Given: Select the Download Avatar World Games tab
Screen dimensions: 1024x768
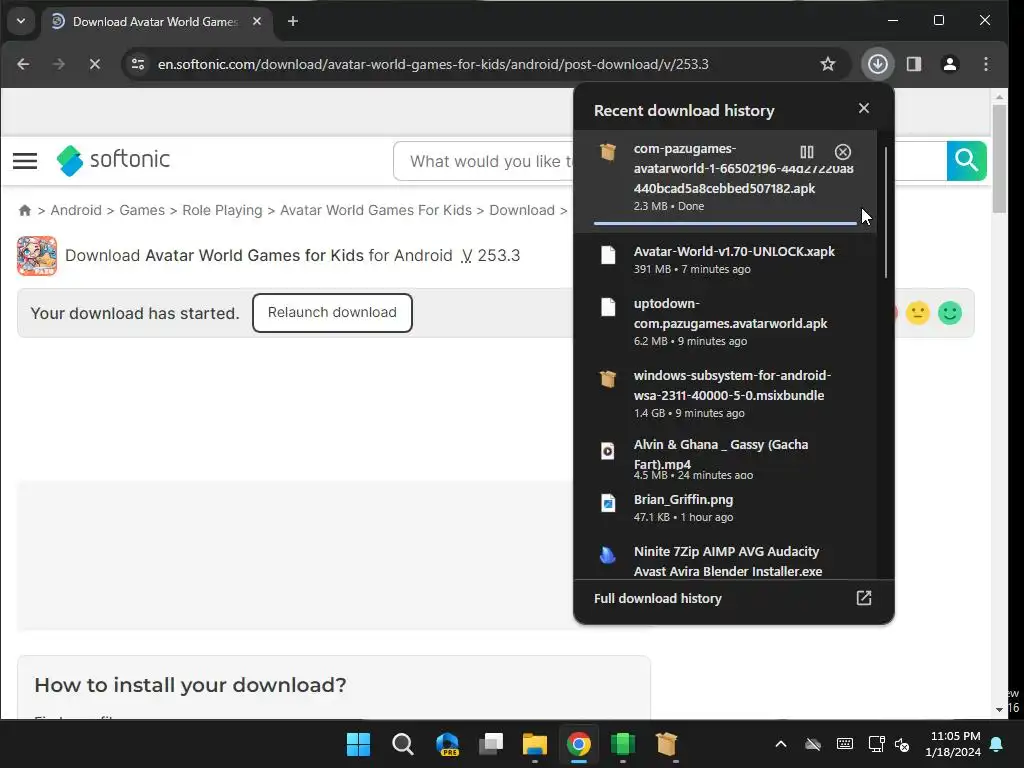Looking at the screenshot, I should point(155,22).
